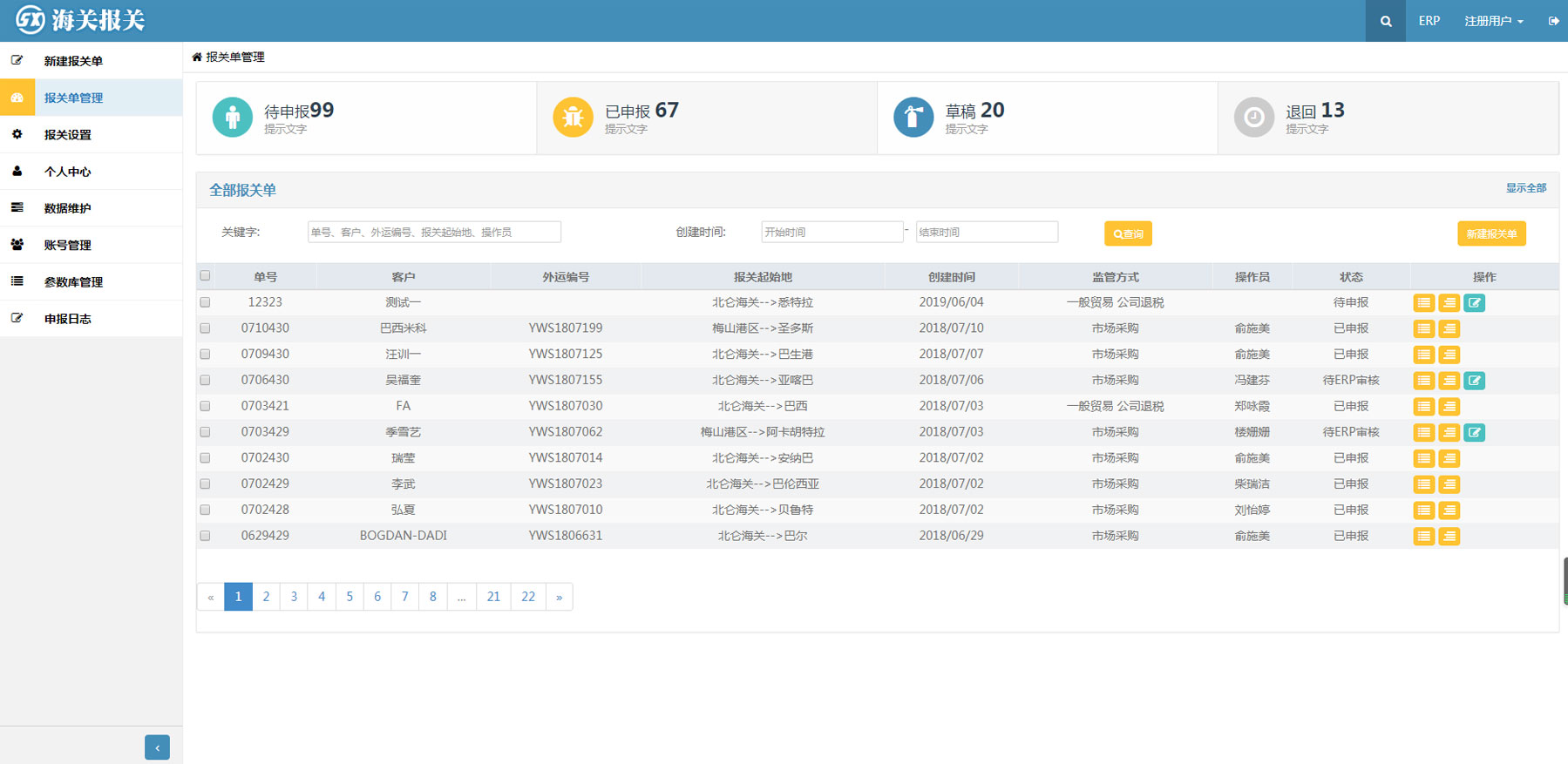Check the box for order 0710430
The image size is (1568, 764).
click(x=205, y=328)
